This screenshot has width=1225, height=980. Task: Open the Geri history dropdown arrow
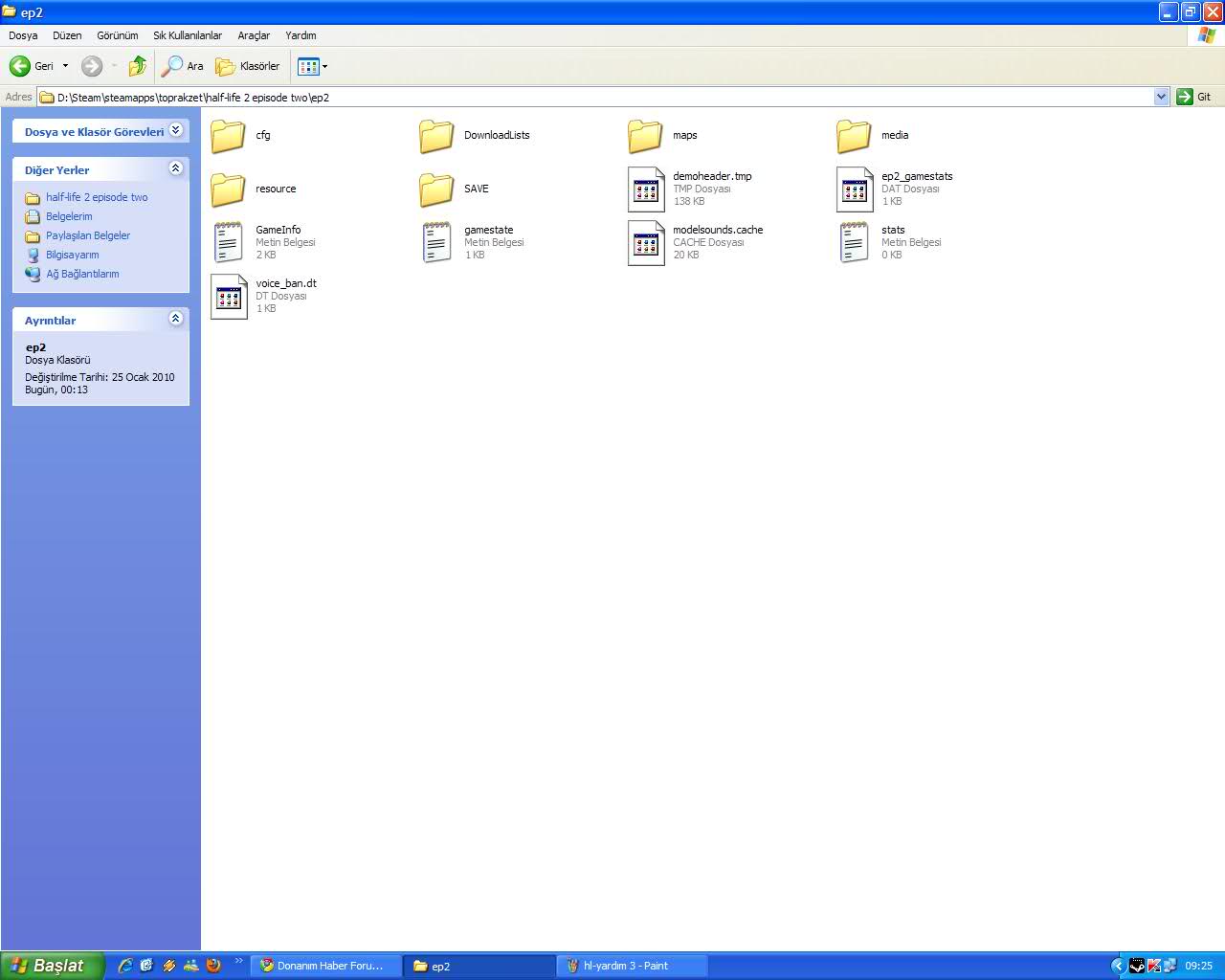[x=65, y=66]
